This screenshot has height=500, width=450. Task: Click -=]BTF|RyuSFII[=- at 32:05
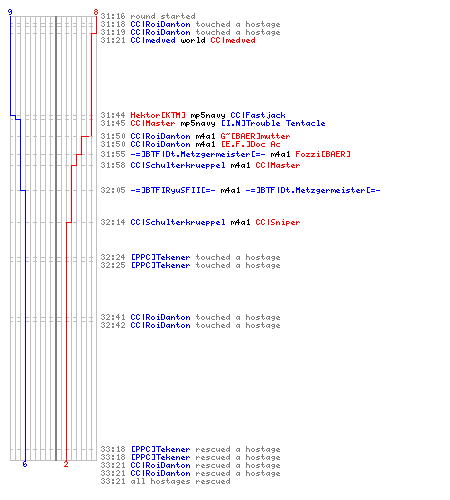coord(173,190)
